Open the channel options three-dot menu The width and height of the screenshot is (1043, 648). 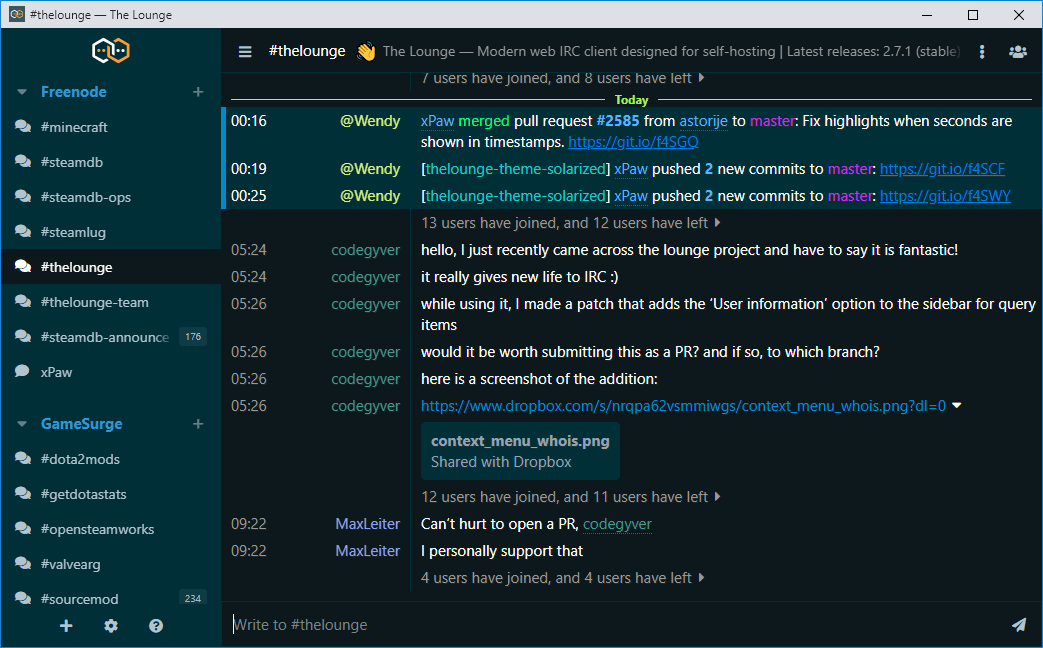[x=982, y=52]
